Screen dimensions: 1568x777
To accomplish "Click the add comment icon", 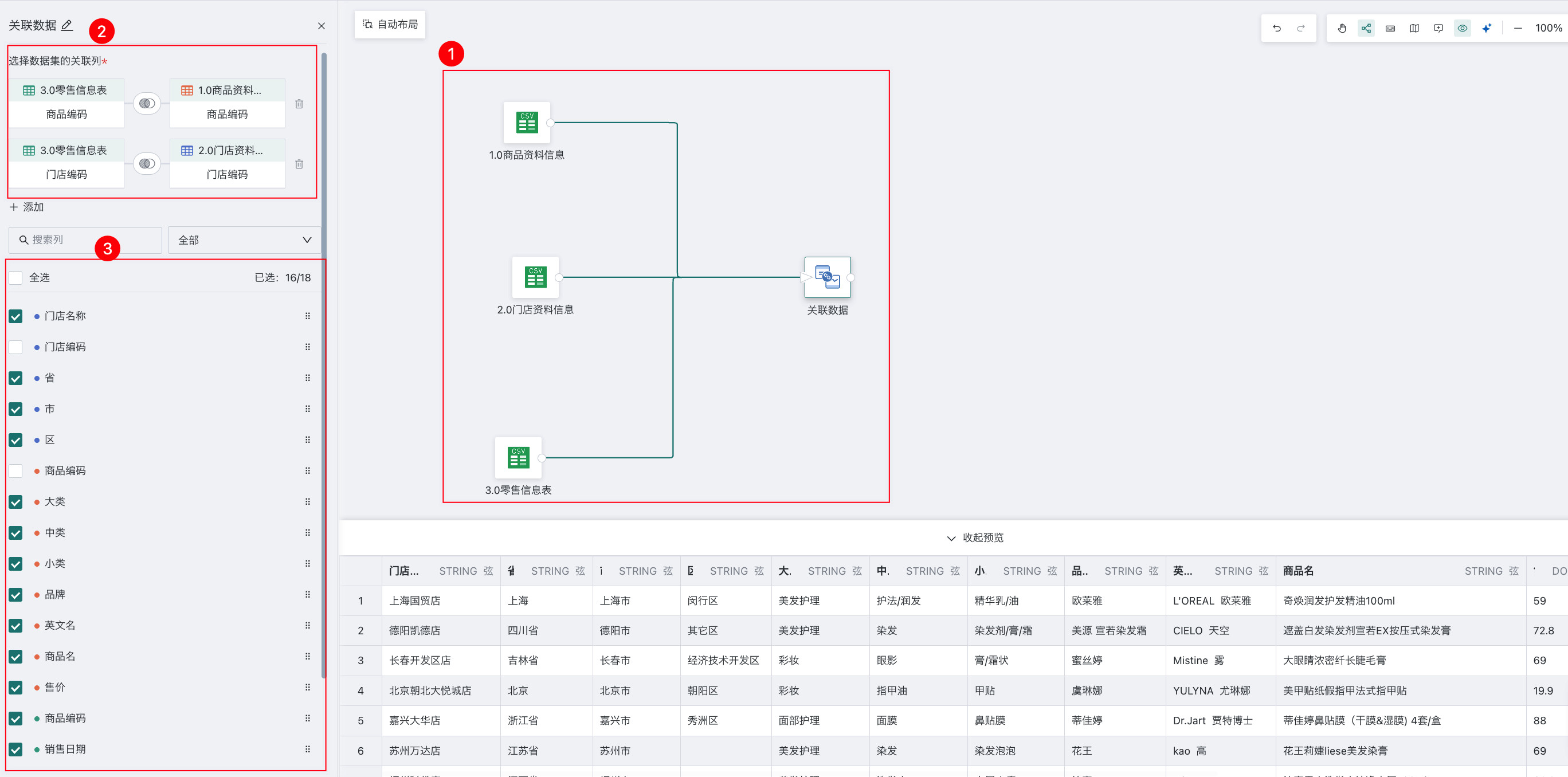I will tap(1438, 28).
